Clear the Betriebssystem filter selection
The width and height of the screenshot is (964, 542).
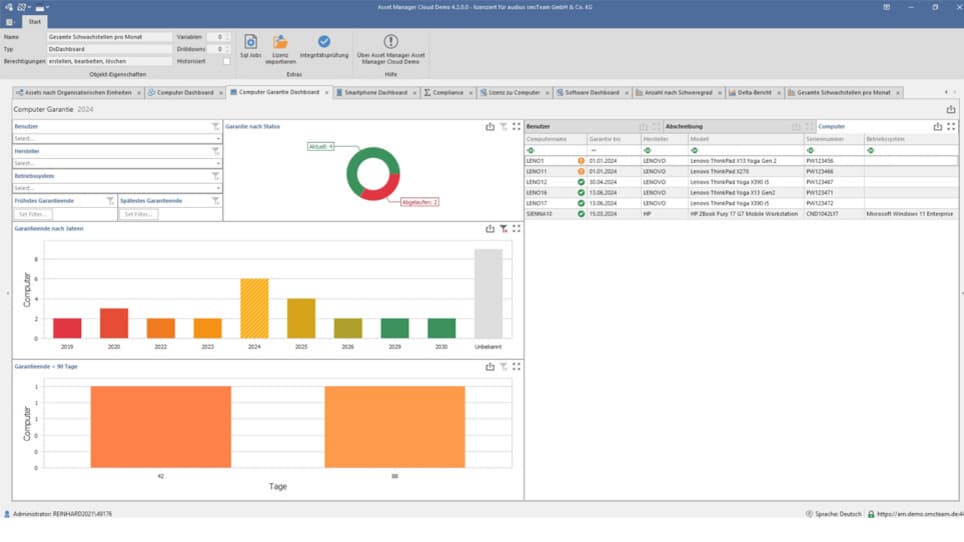215,176
